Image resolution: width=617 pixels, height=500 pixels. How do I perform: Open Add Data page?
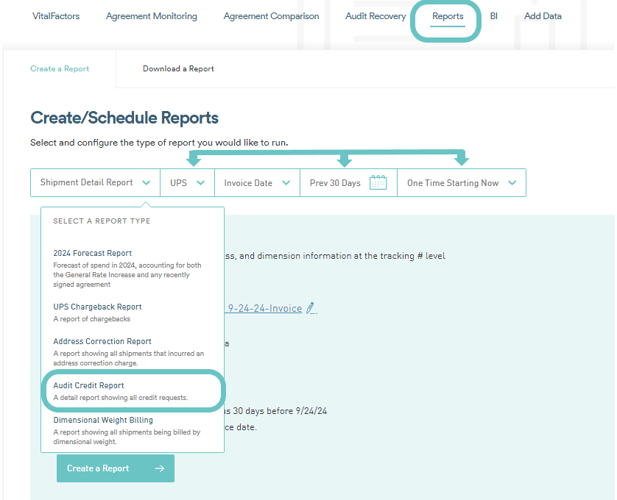(x=543, y=16)
